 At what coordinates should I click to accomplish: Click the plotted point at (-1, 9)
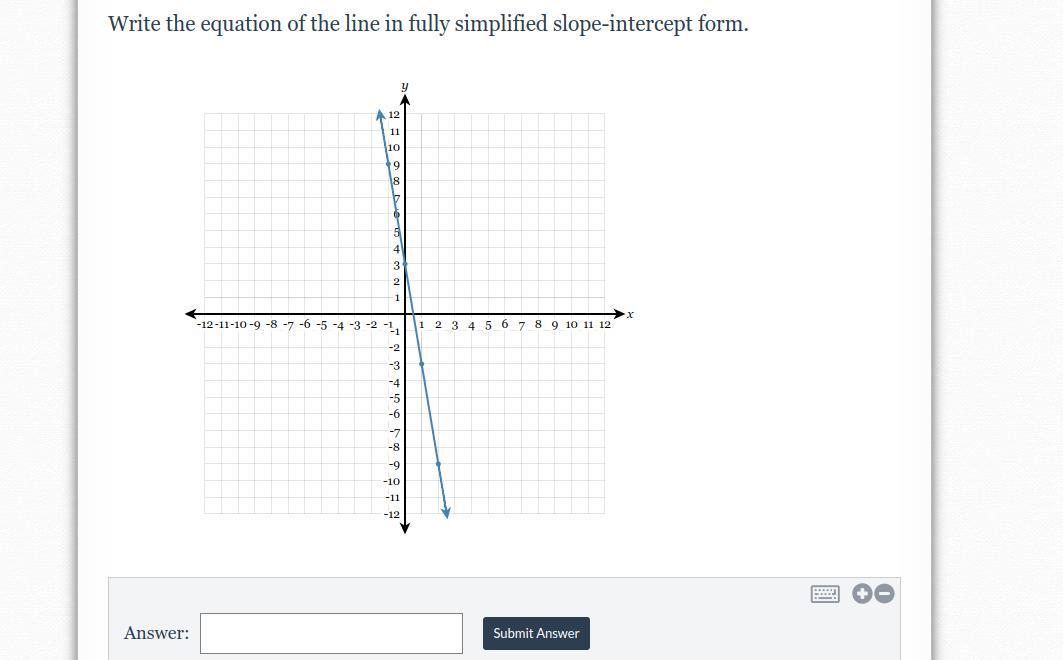coord(388,164)
